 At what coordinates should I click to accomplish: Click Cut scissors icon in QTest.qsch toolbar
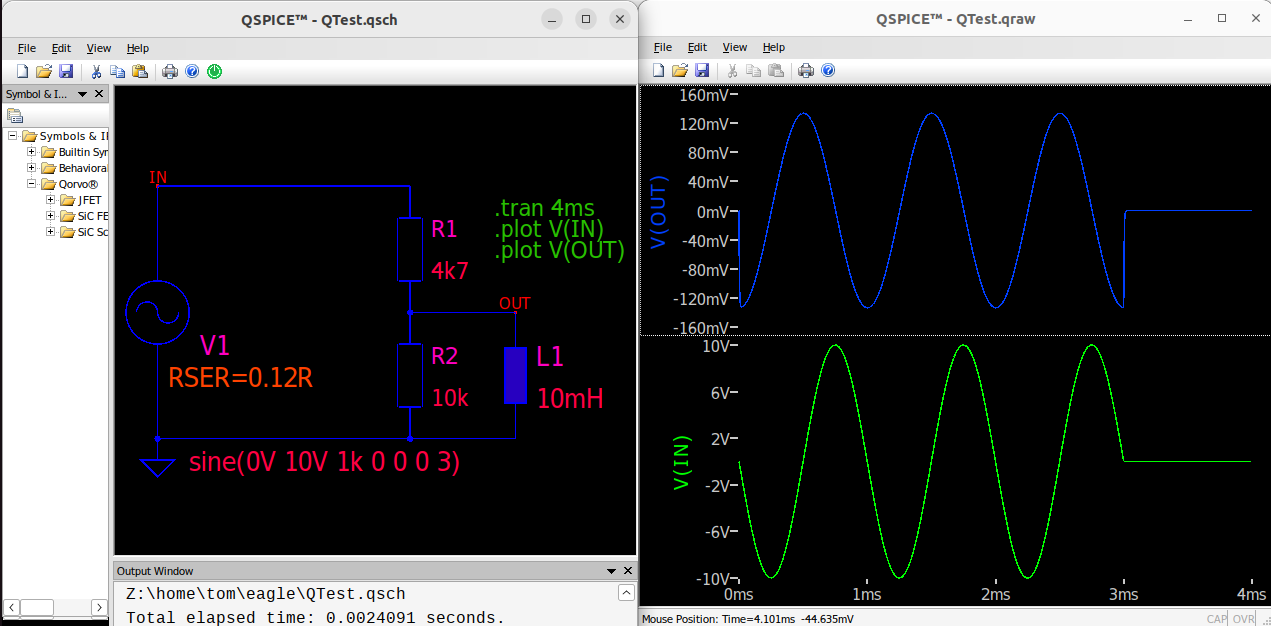pos(97,71)
